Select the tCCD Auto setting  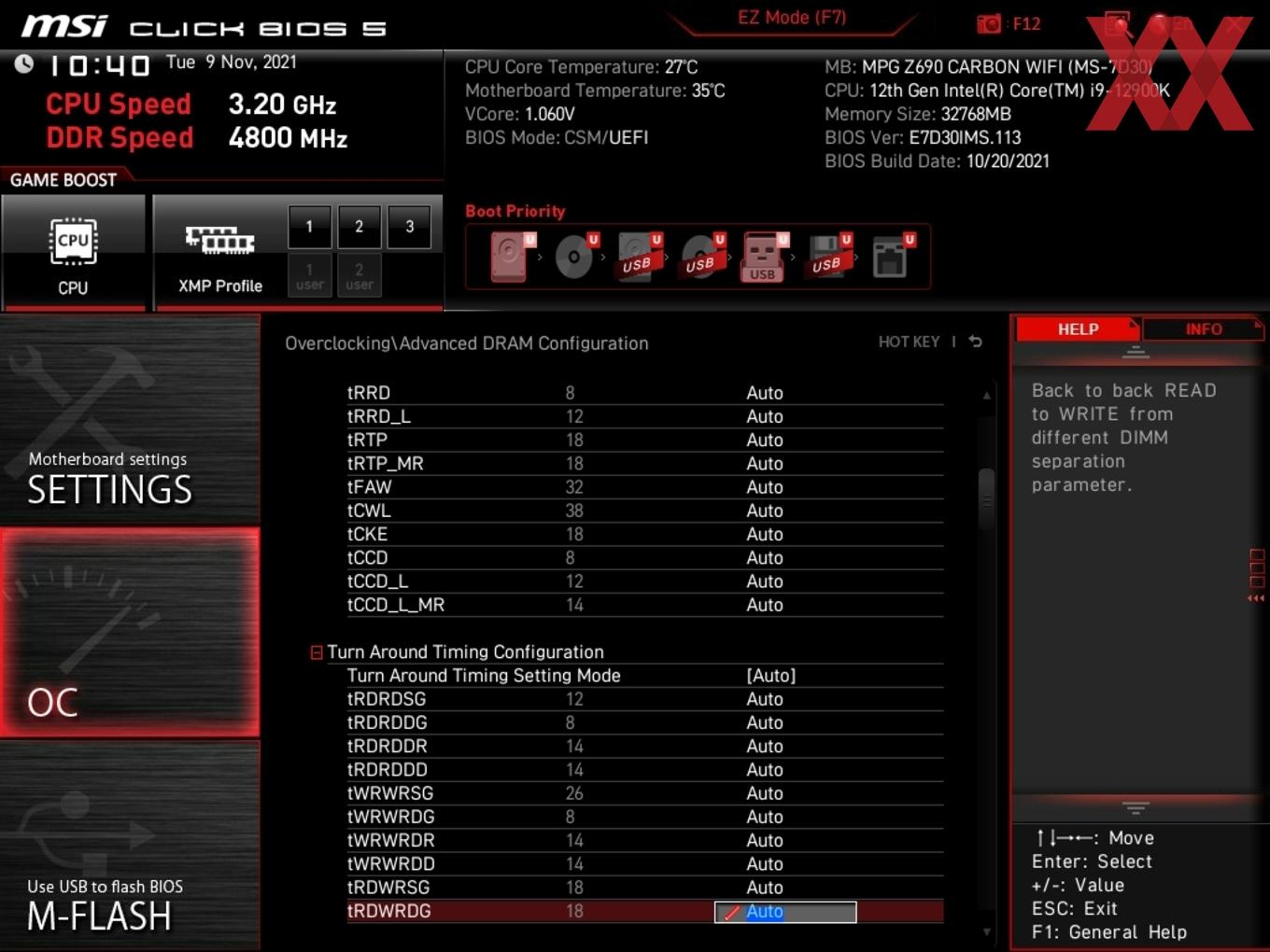point(765,558)
